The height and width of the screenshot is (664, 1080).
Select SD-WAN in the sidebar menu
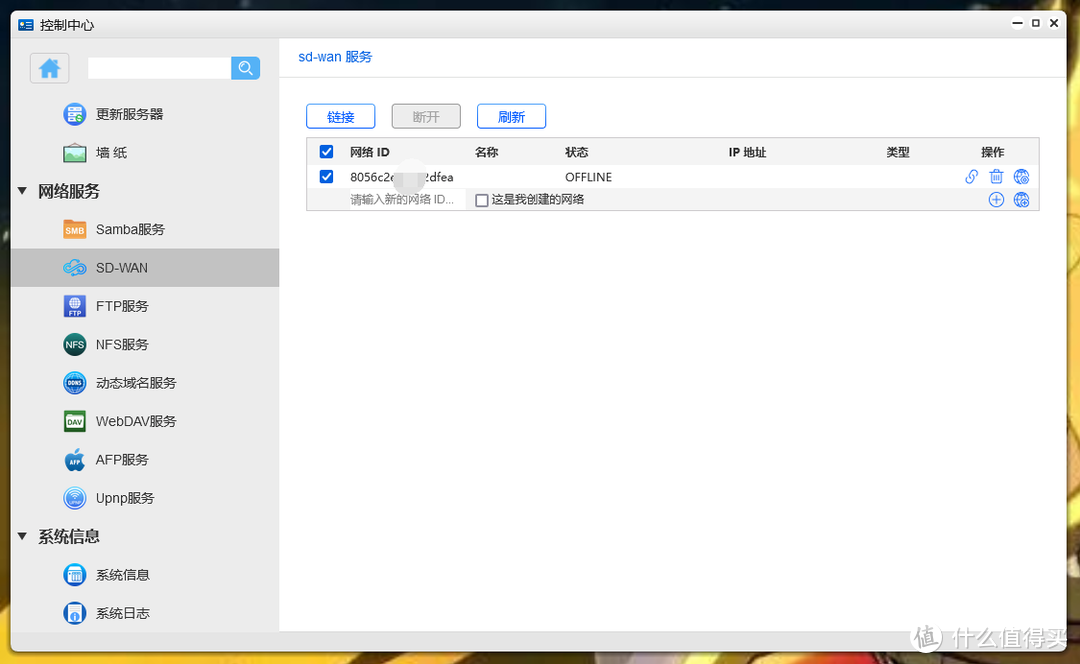pos(74,267)
